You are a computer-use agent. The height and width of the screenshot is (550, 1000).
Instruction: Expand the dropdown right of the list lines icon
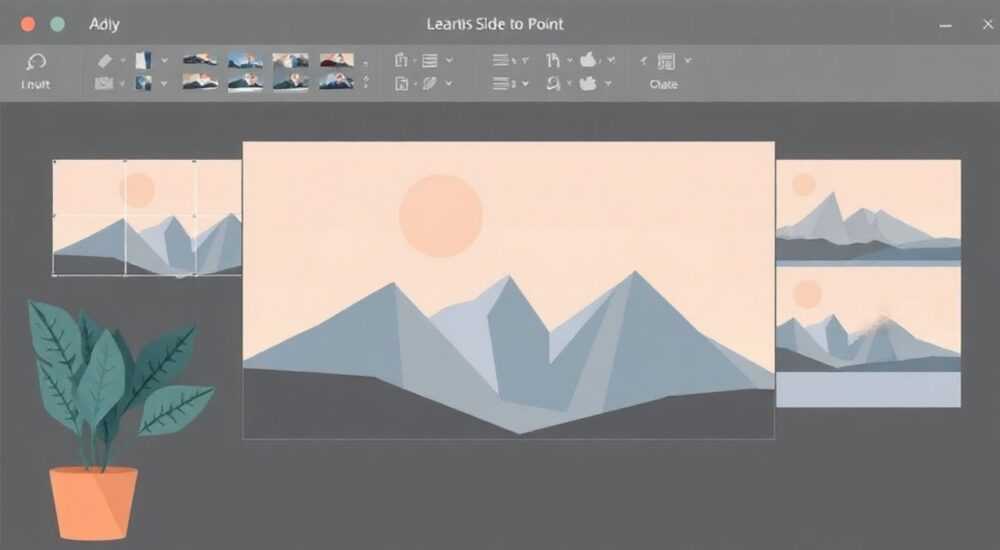coord(449,61)
